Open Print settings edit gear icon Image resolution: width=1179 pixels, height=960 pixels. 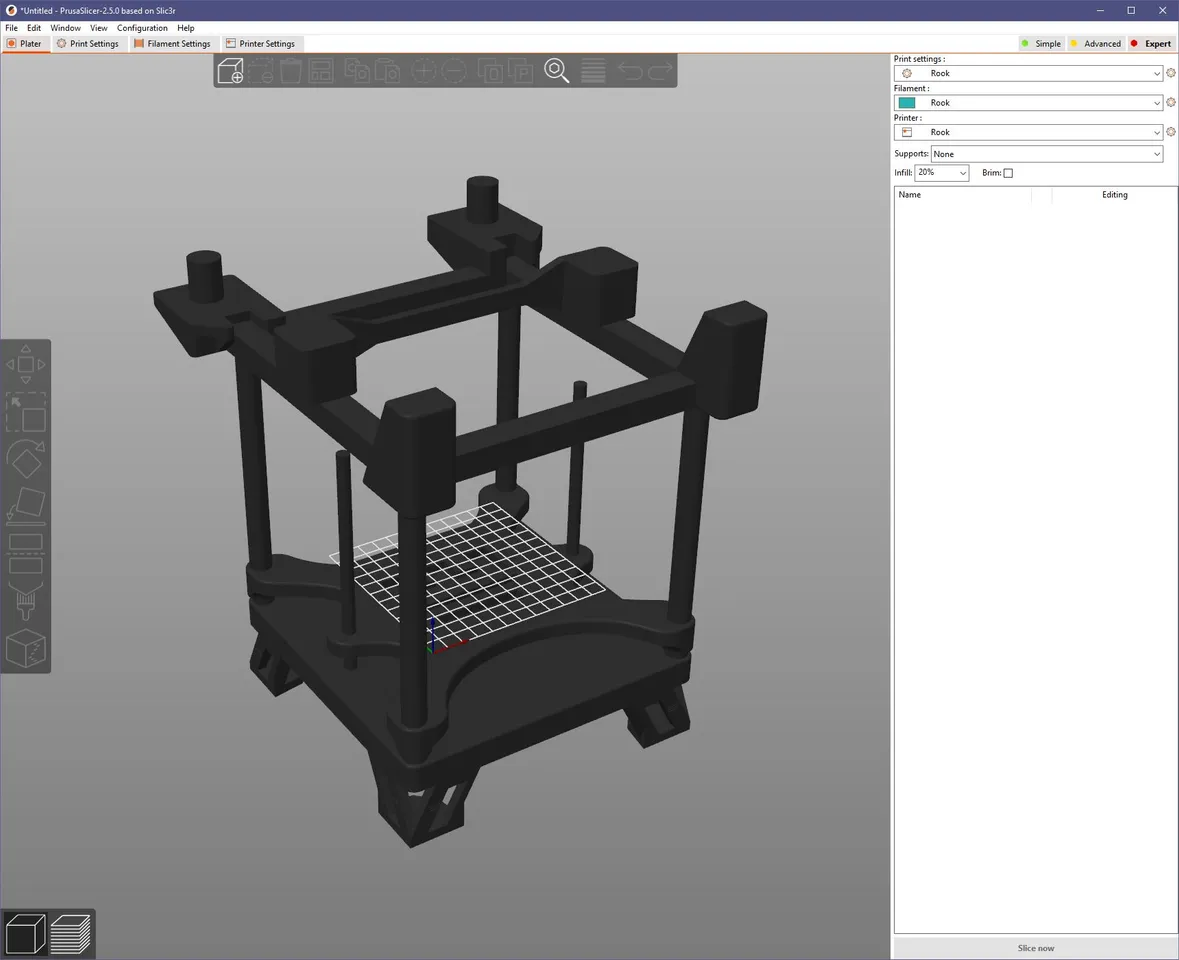(1171, 73)
